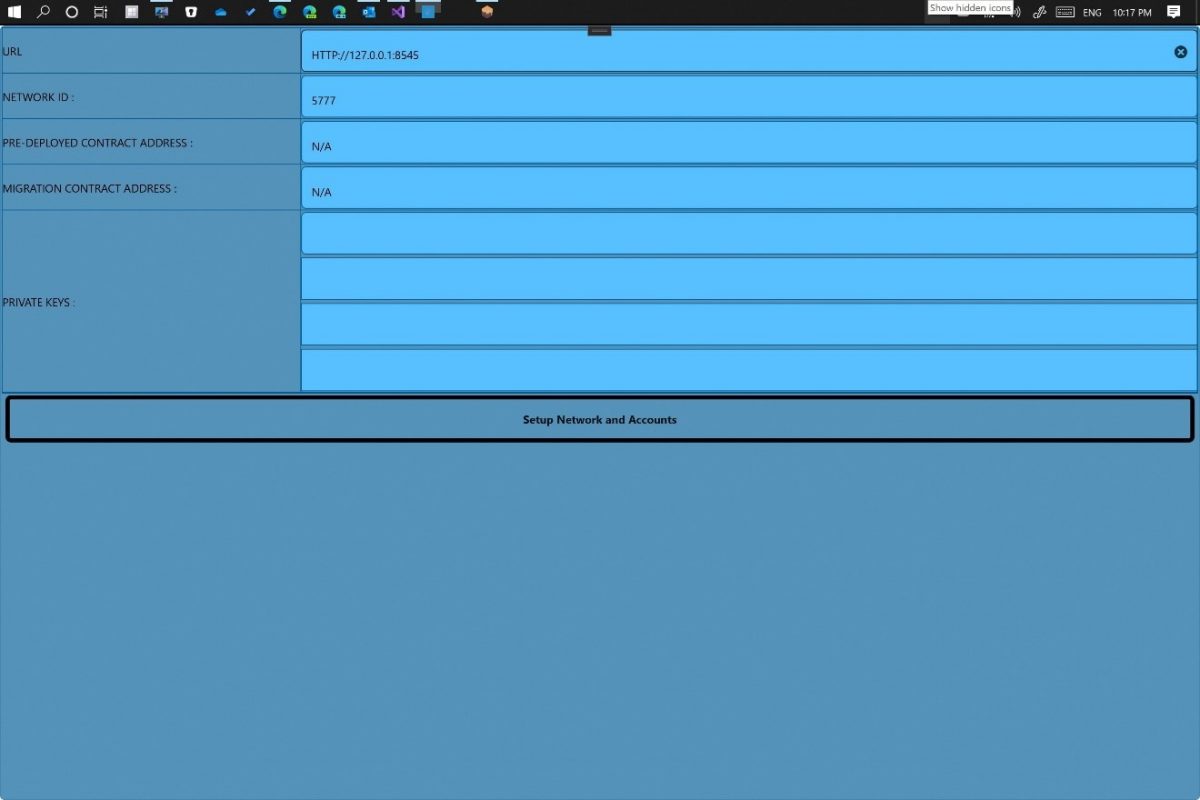The height and width of the screenshot is (800, 1200).
Task: Click the Migration Contract Address field
Action: coord(748,189)
